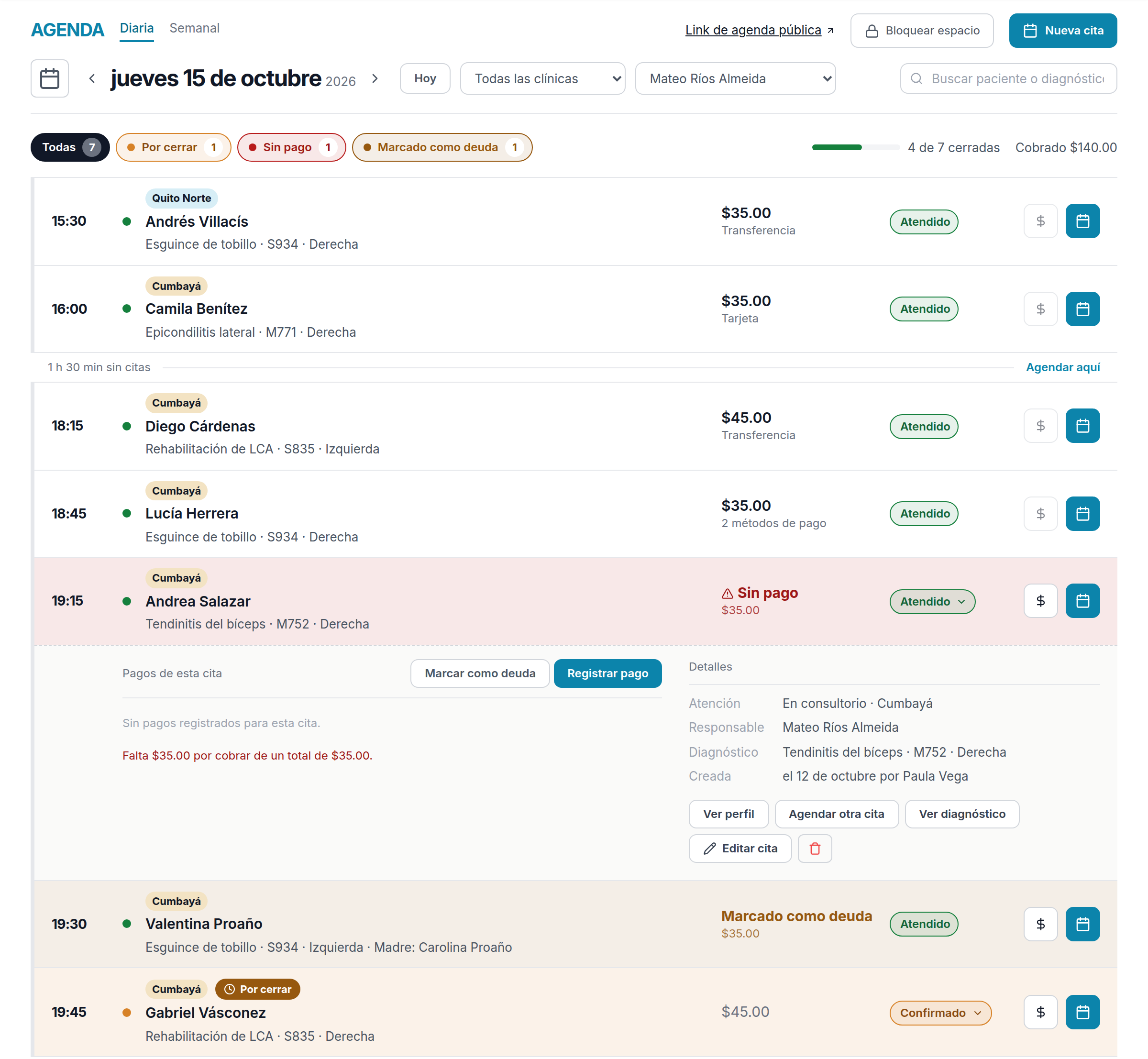Switch to the Semanal tab
1148x1059 pixels.
(x=194, y=28)
